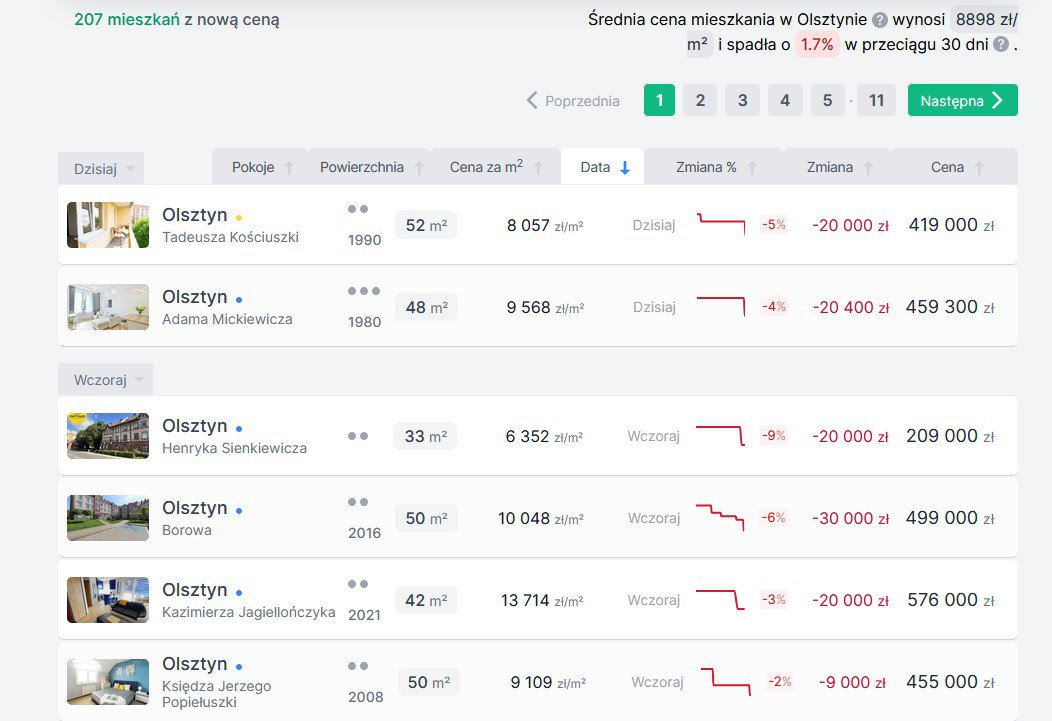Sort by Zmiana % column
The image size is (1052, 721).
(715, 167)
